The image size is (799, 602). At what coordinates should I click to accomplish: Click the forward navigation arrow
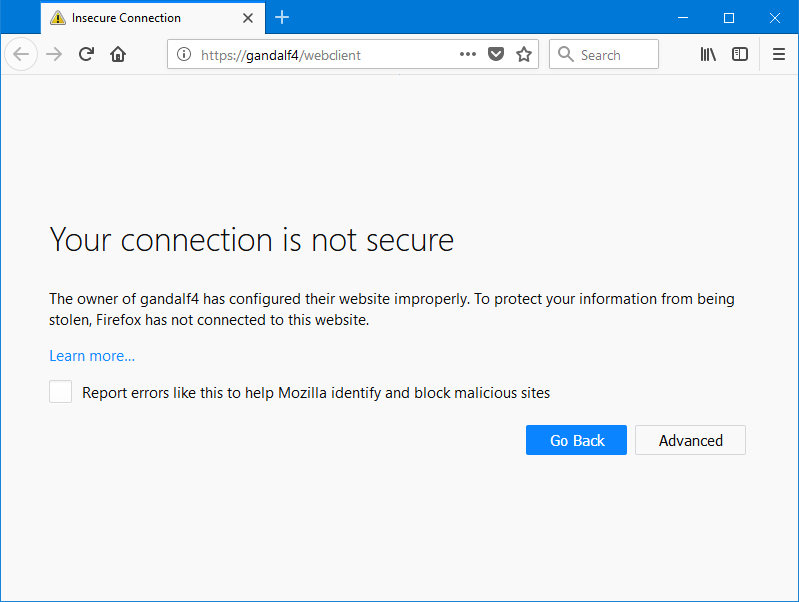pos(54,54)
